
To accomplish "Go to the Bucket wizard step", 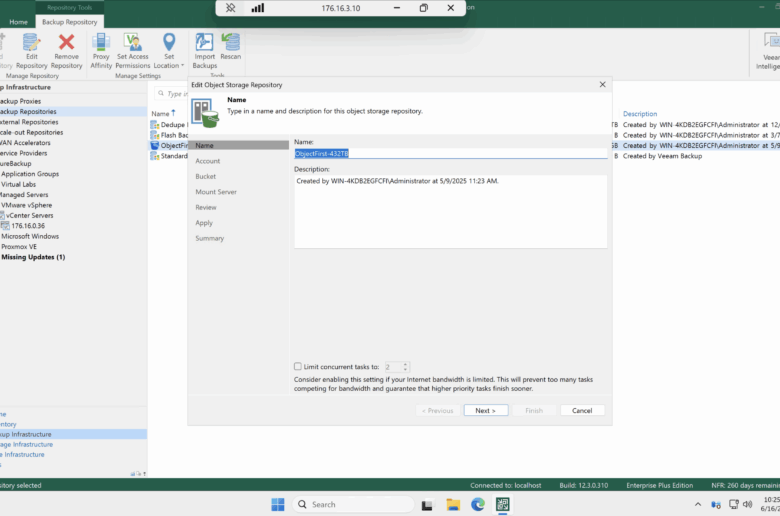I will (x=205, y=177).
